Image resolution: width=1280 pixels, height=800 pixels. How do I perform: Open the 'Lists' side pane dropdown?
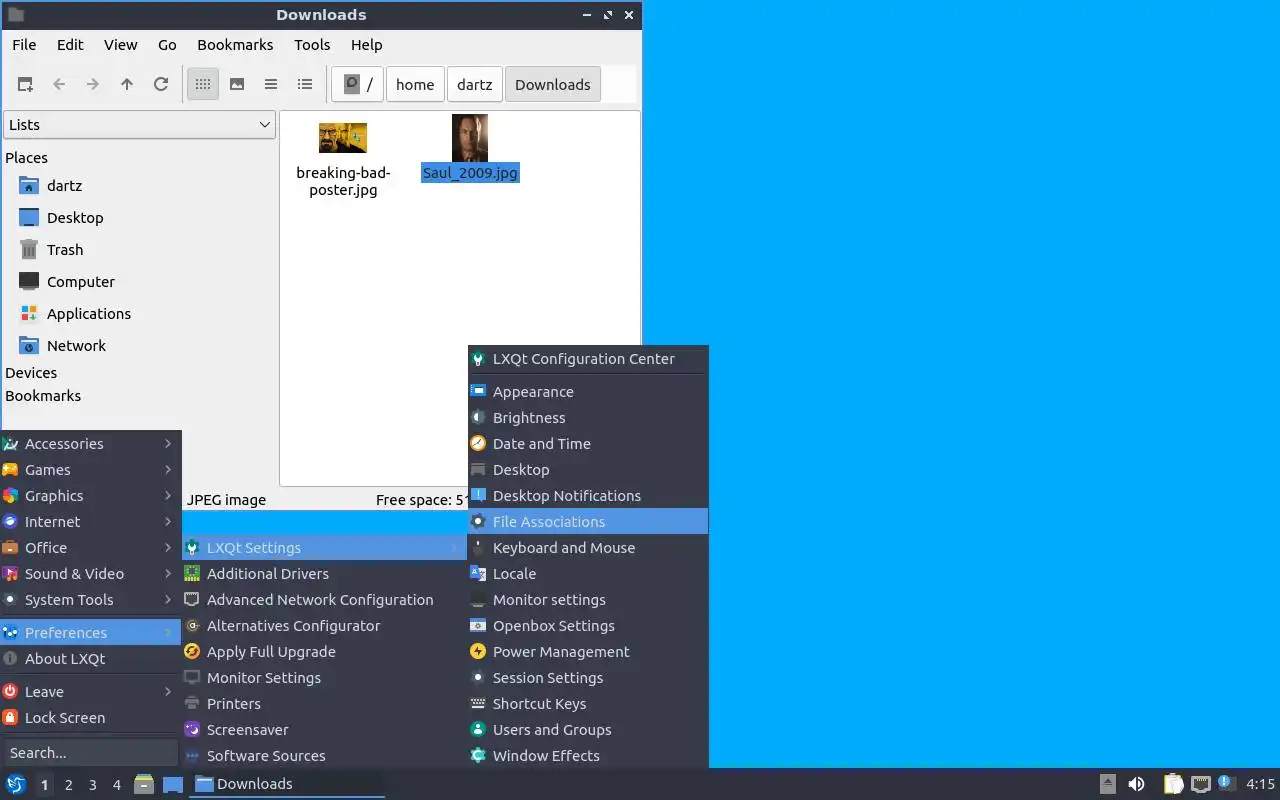pyautogui.click(x=139, y=125)
